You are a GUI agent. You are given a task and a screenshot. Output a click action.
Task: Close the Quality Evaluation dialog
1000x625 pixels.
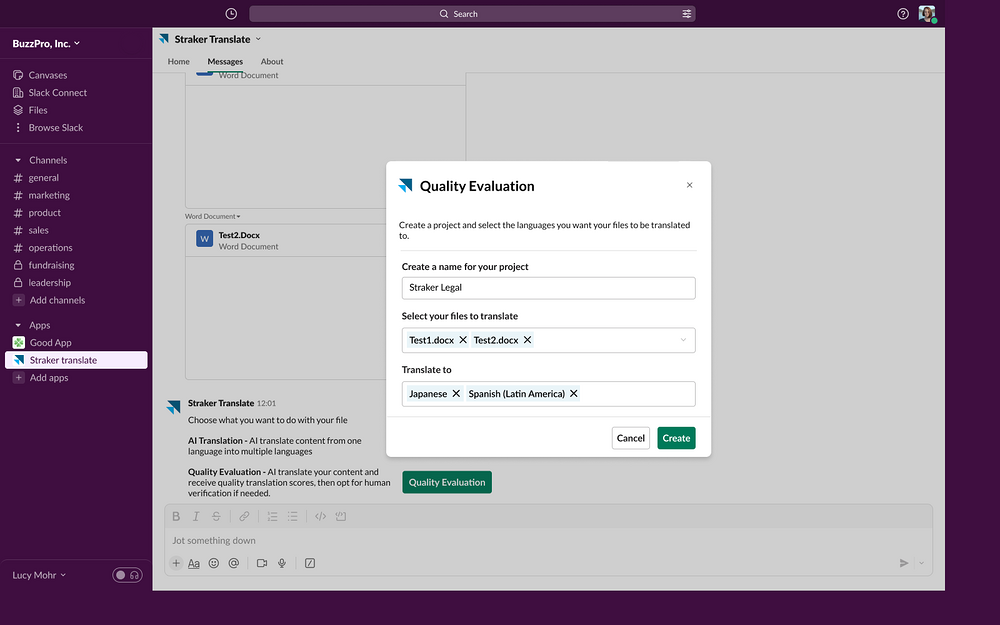689,185
